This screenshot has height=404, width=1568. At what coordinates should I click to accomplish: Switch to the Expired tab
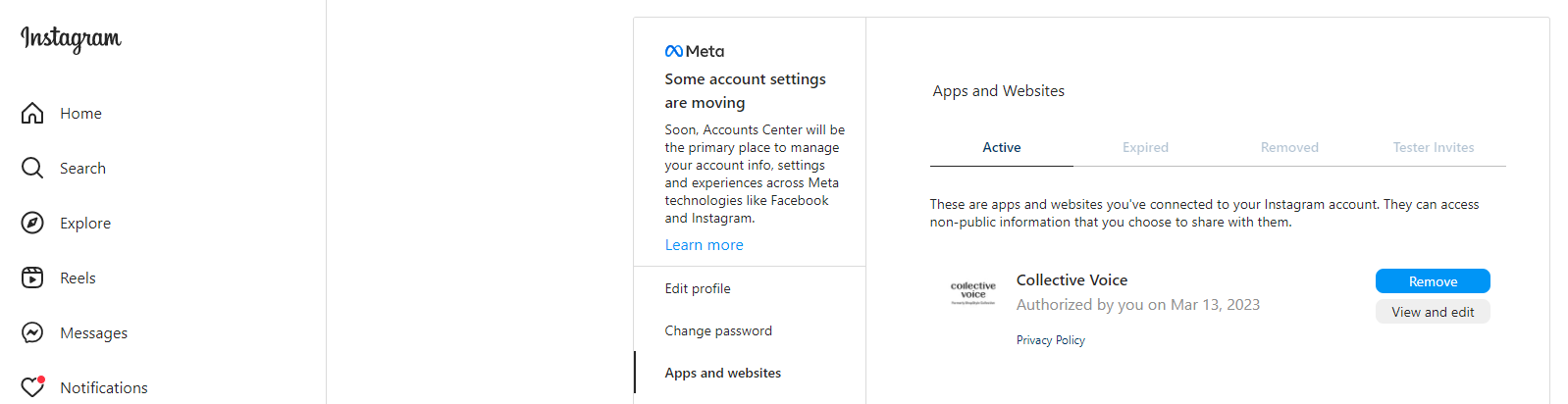pyautogui.click(x=1145, y=147)
